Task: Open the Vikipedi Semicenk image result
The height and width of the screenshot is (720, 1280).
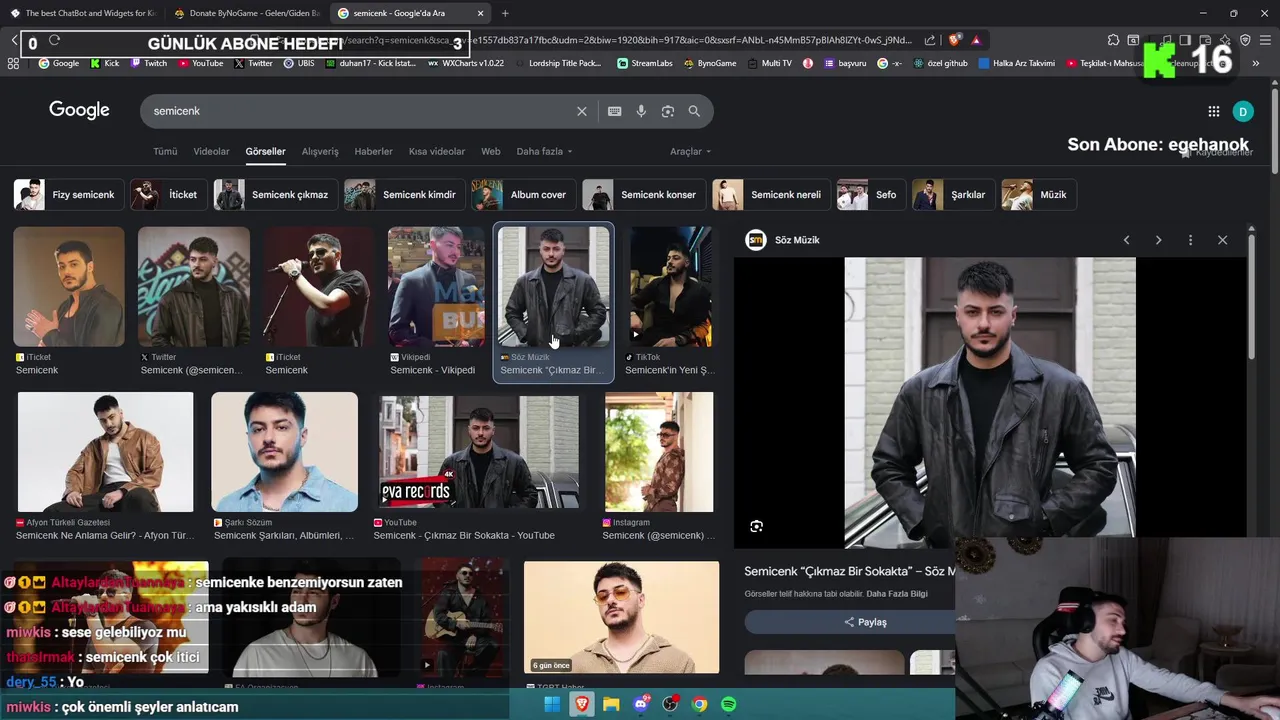Action: click(x=436, y=301)
